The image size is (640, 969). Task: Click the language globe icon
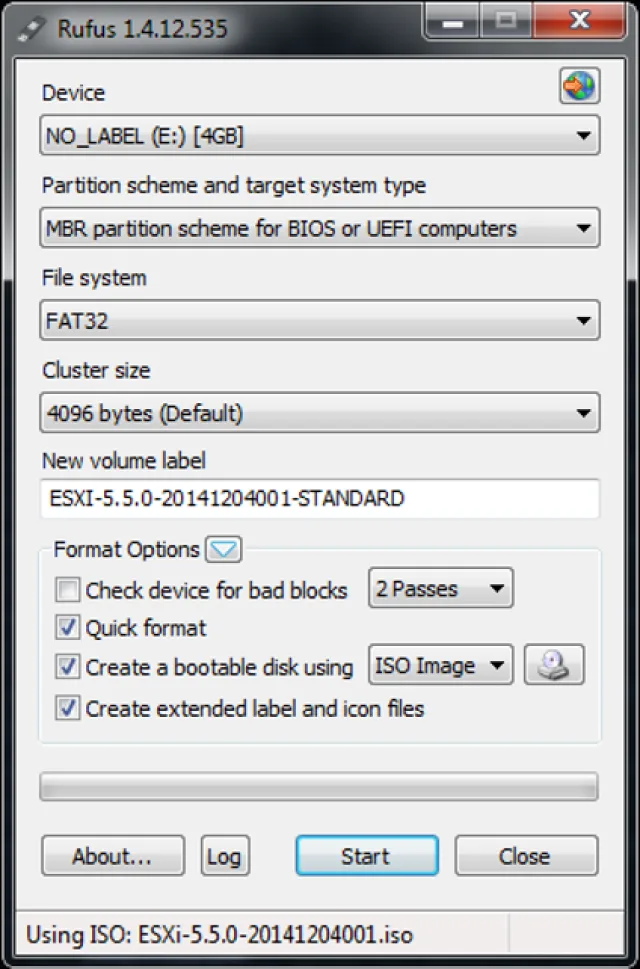click(579, 87)
